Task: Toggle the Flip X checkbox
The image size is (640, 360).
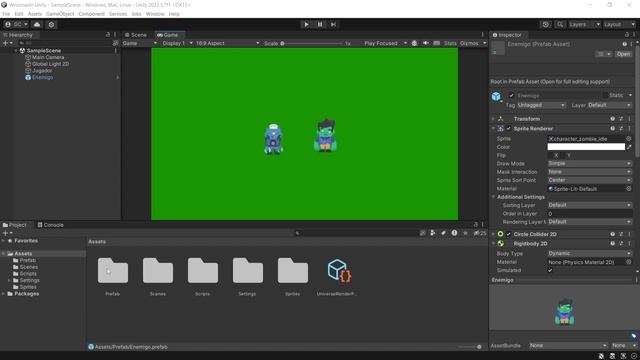Action: coord(550,156)
